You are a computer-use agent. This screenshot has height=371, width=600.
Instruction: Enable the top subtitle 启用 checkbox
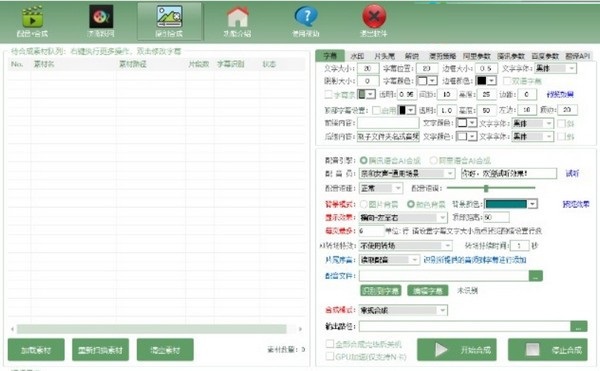[376, 110]
